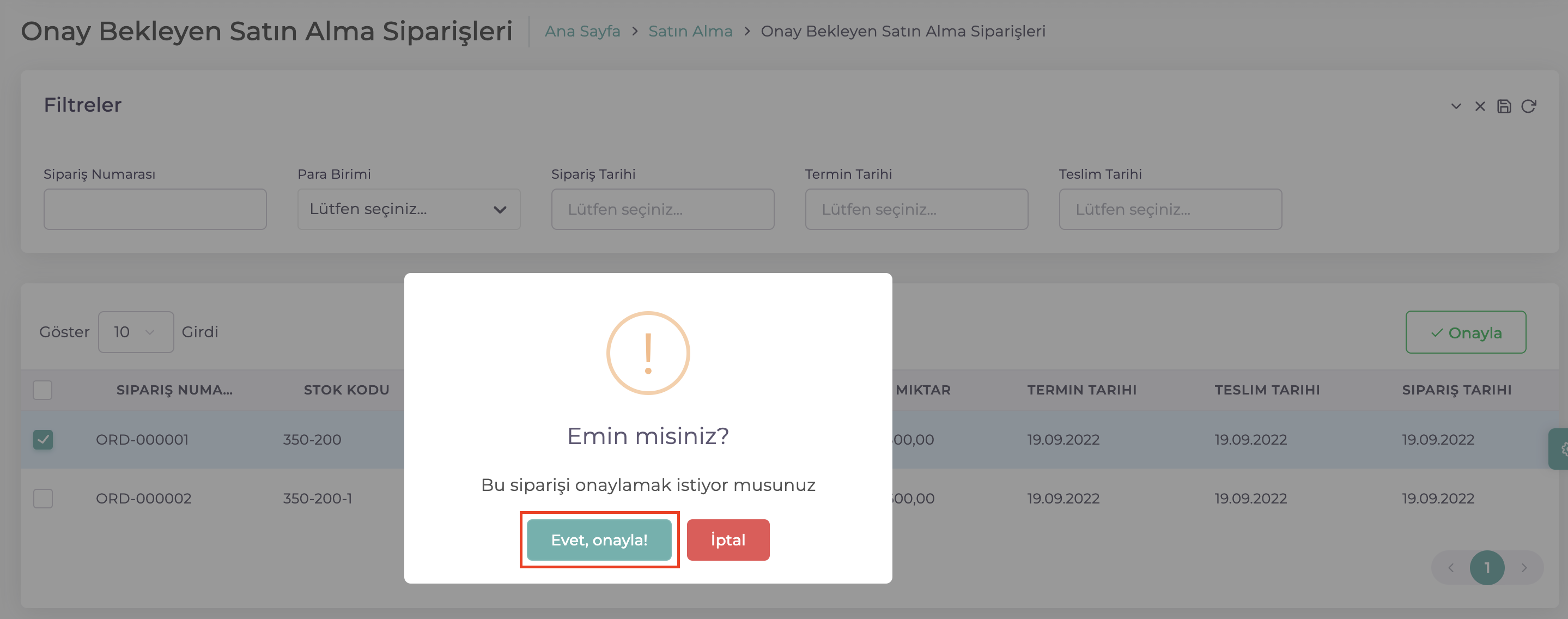Select page 1 in pagination
The height and width of the screenshot is (619, 1568).
[1487, 568]
